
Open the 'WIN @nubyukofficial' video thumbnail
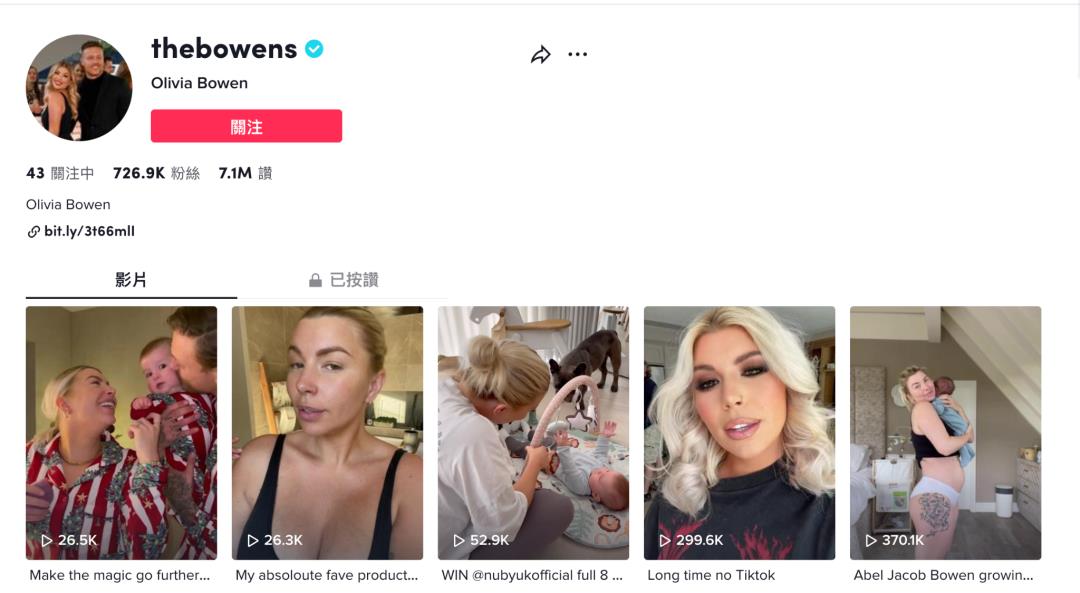coord(533,433)
